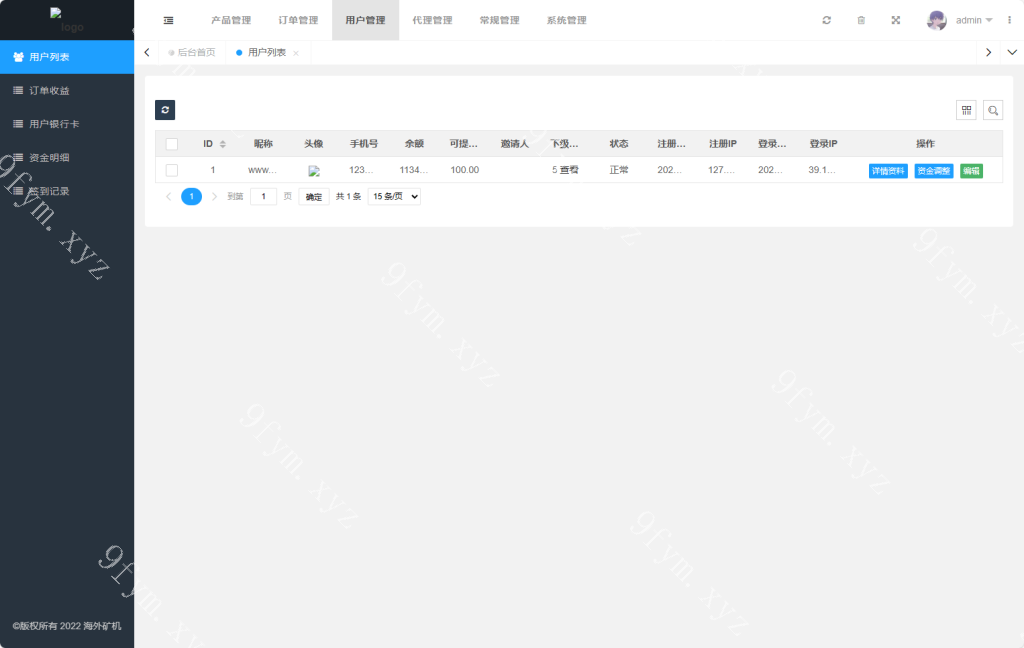Click page number 1 in pagination

191,197
